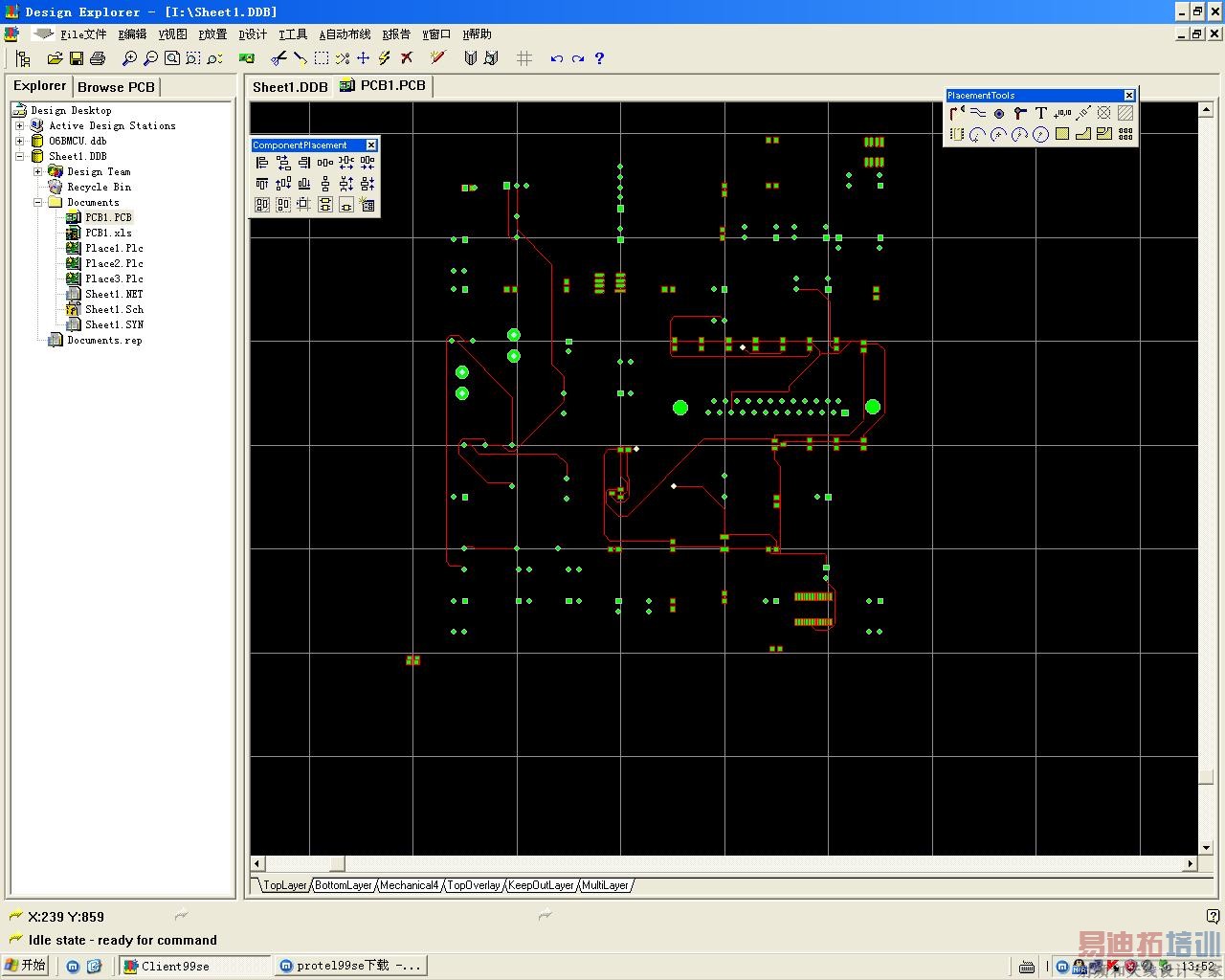
Task: Align components left in ComponentPlacement panel
Action: [262, 163]
